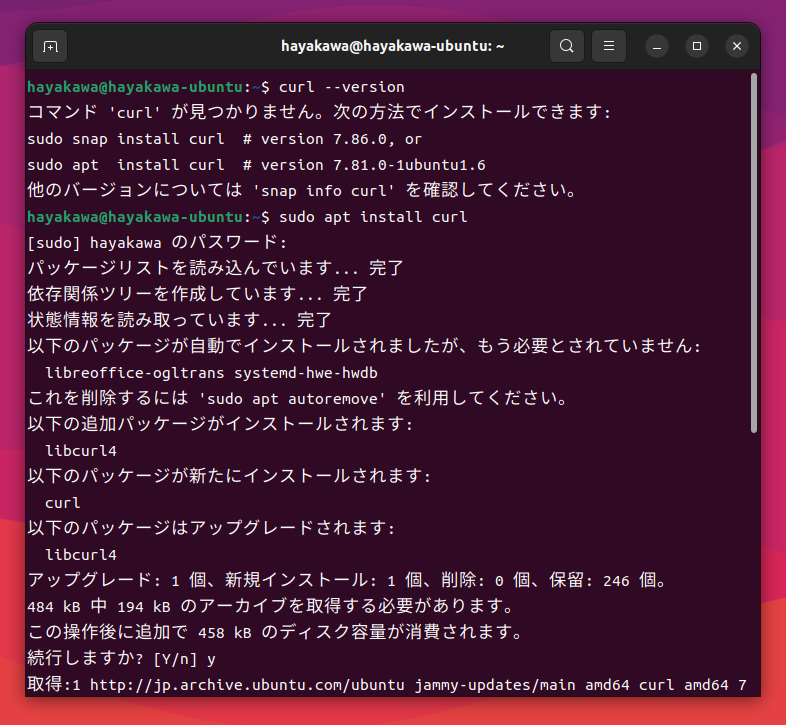This screenshot has height=725, width=786.
Task: Open a new terminal tab
Action: tap(50, 46)
